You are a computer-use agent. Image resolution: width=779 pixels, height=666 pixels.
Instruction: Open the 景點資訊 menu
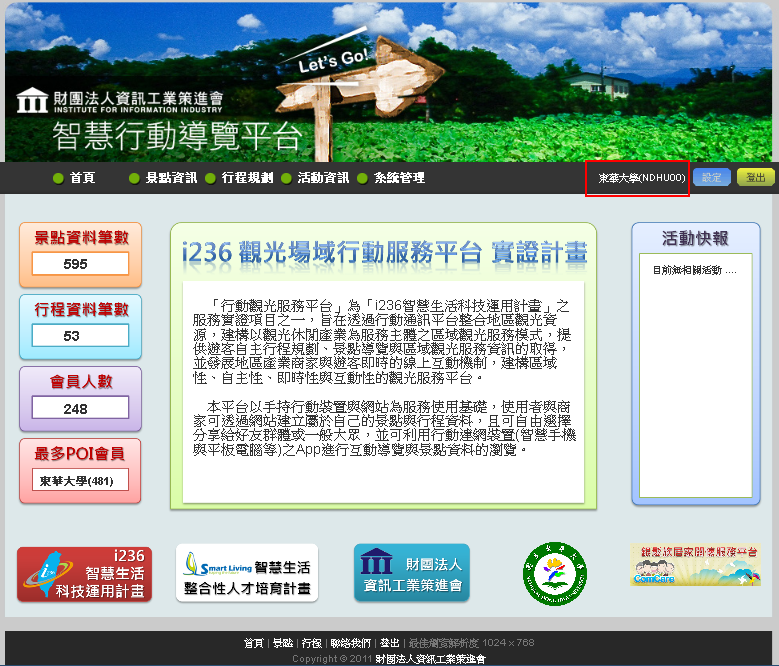point(171,178)
